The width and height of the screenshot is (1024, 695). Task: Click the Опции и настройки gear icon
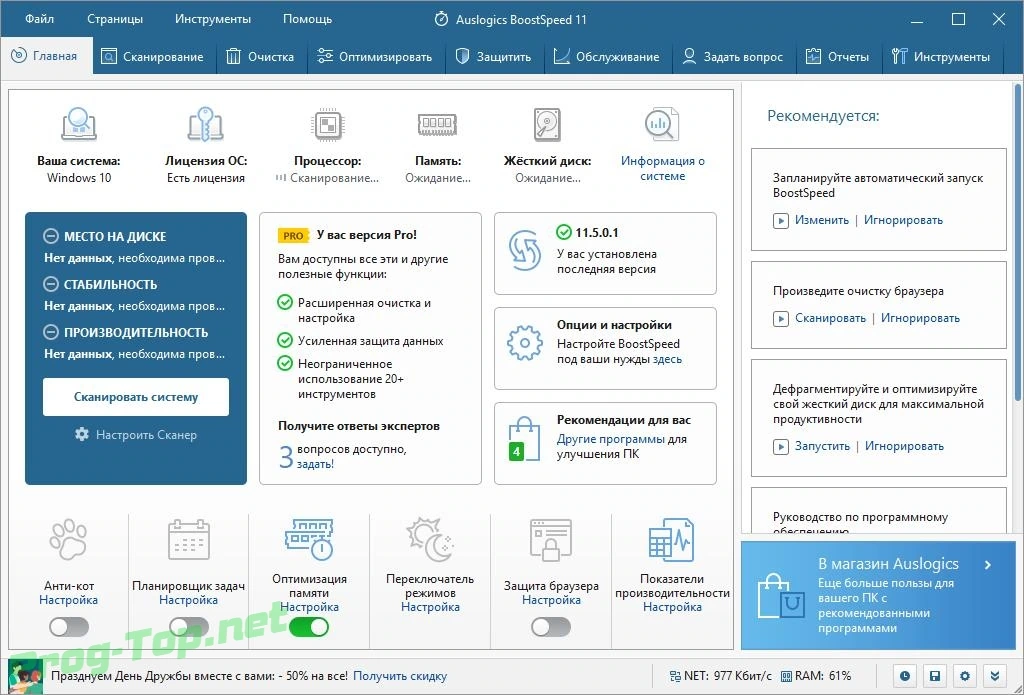tap(525, 343)
